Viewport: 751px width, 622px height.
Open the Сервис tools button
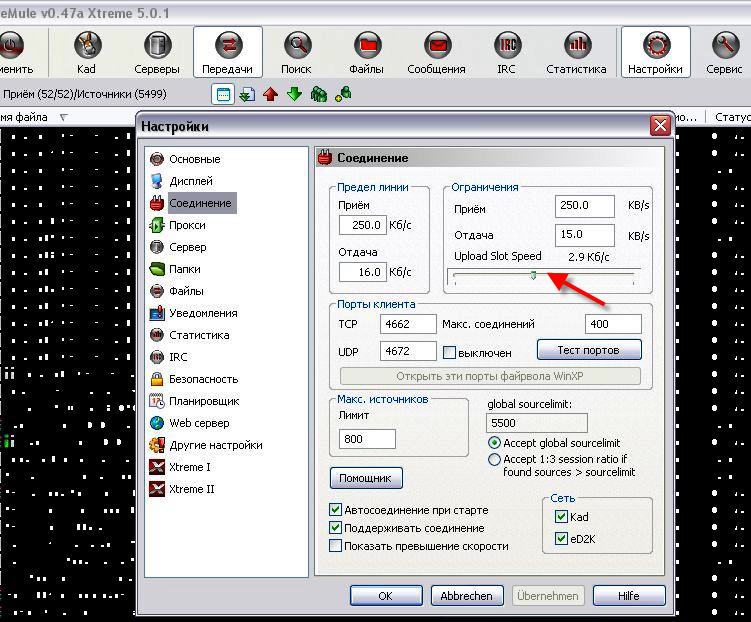724,53
